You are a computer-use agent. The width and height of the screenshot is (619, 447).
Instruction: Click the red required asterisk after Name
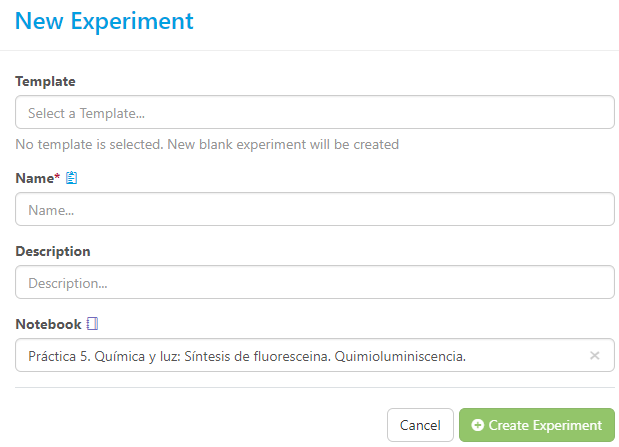[x=58, y=177]
